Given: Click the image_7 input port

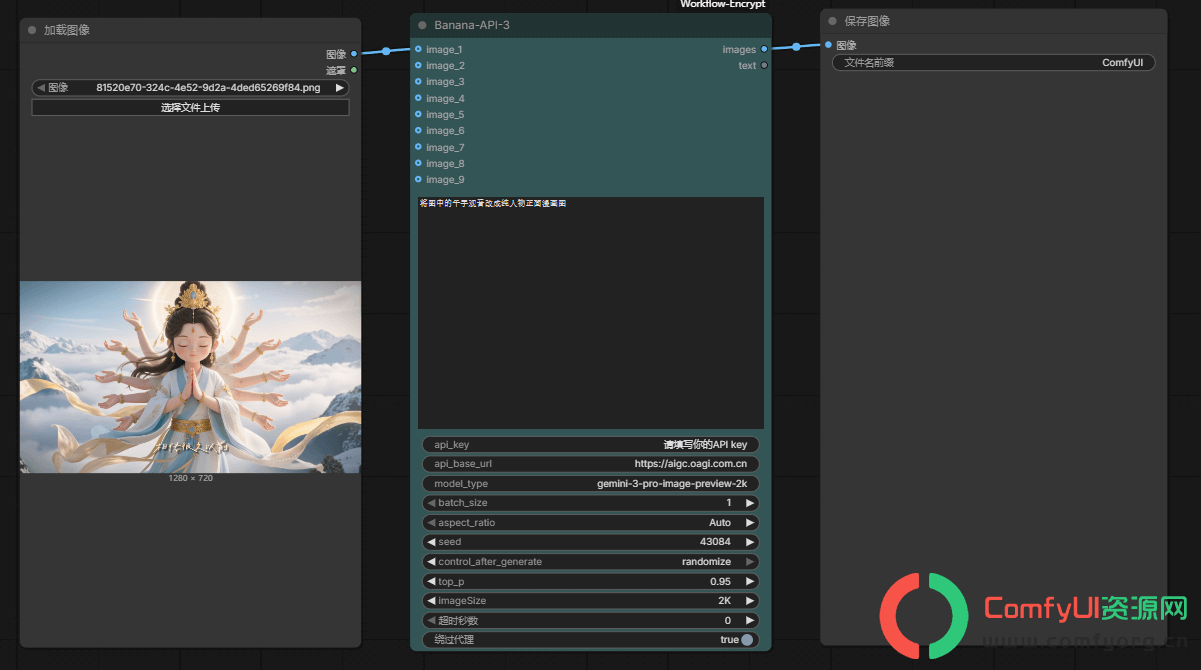Looking at the screenshot, I should [418, 147].
